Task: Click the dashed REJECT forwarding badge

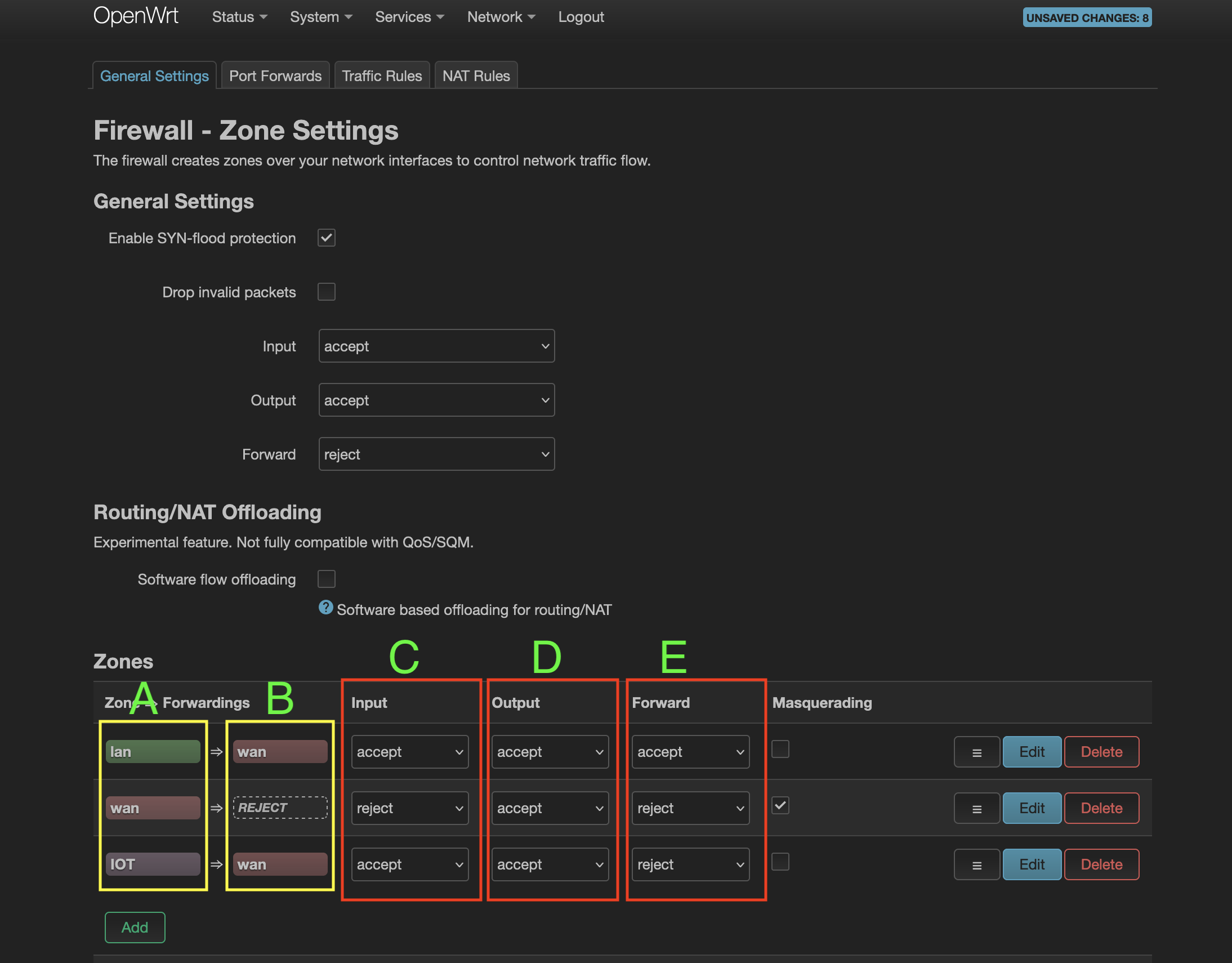Action: pyautogui.click(x=280, y=808)
